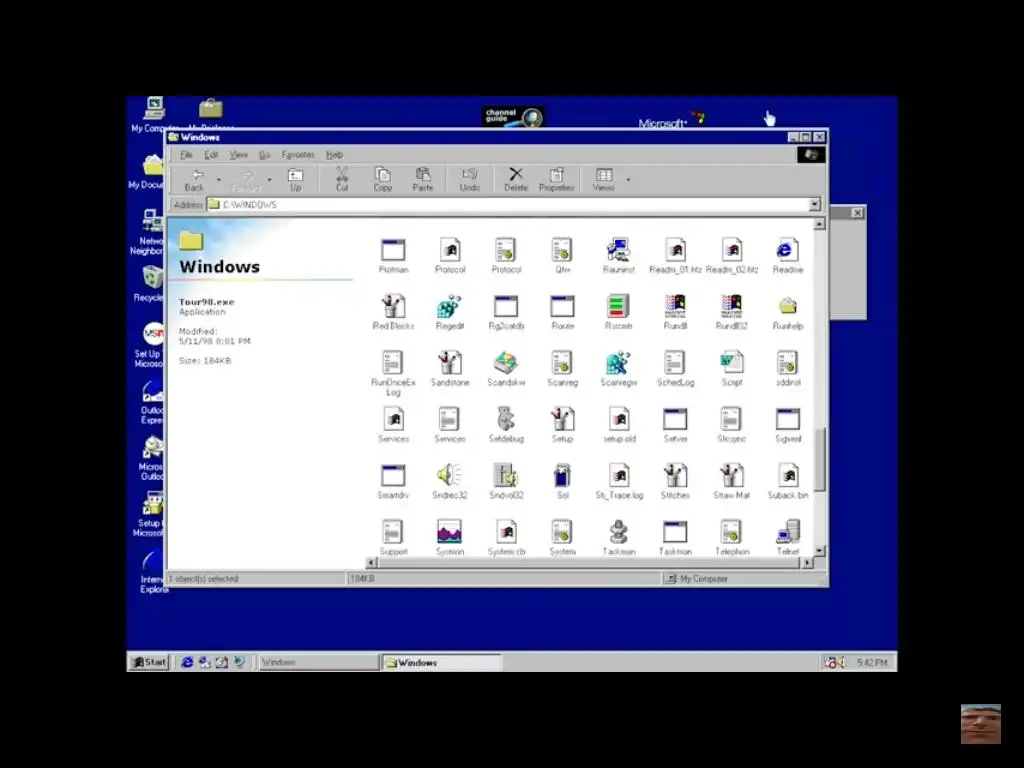1024x768 pixels.
Task: Click the Show Desktop Quick Launch icon
Action: tap(222, 662)
